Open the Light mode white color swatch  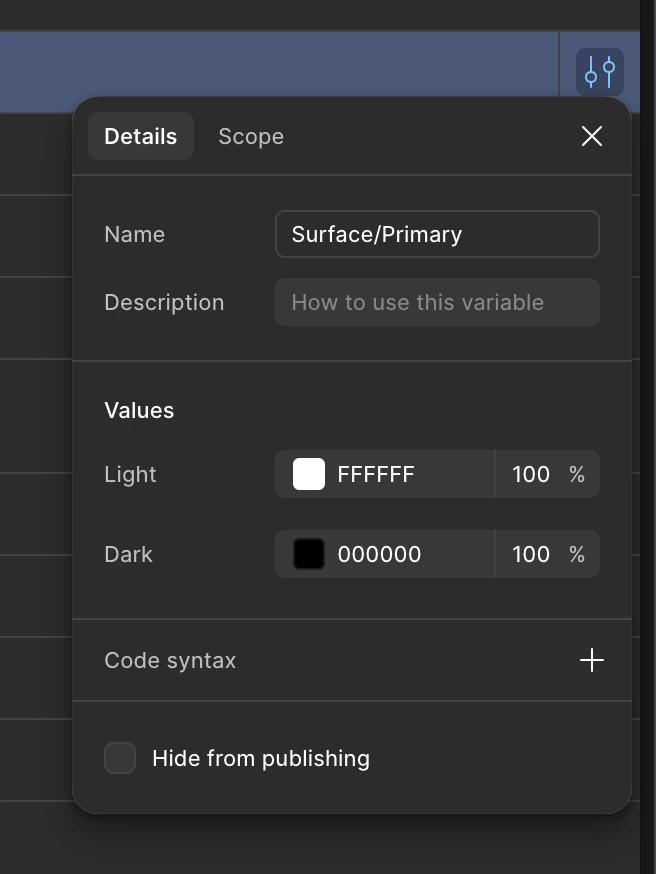pos(309,474)
